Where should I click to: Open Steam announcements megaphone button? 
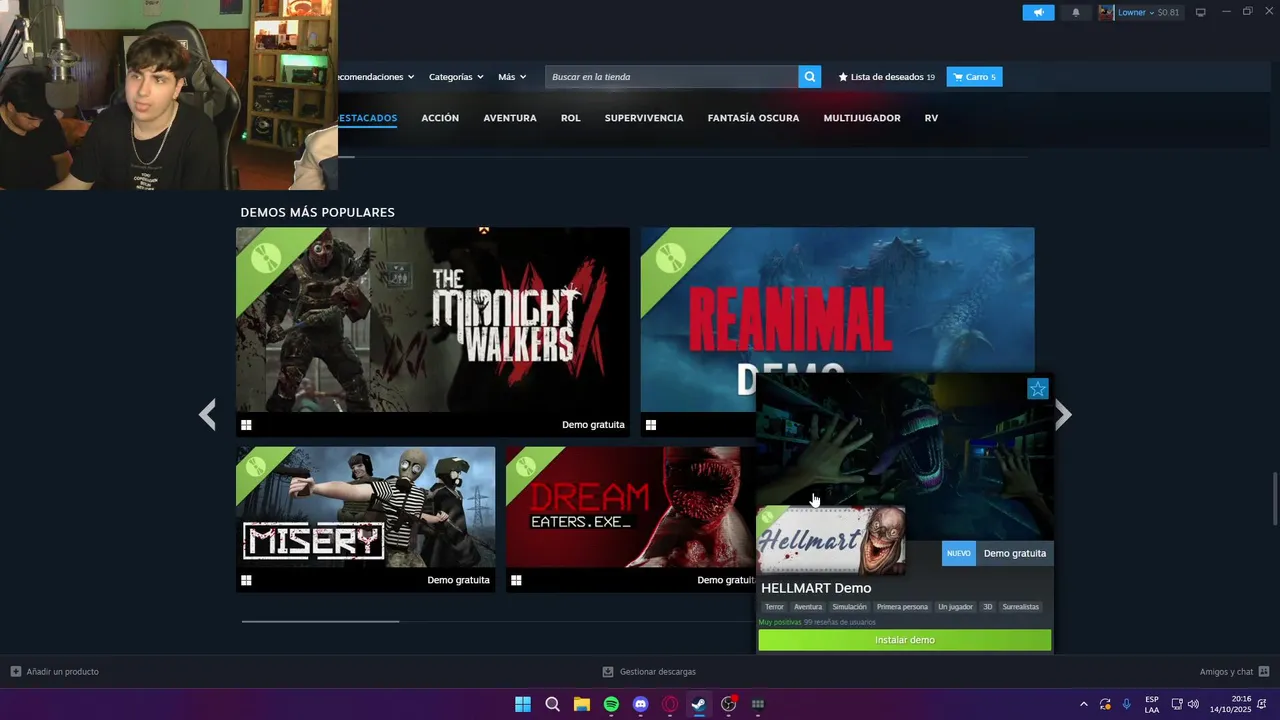pos(1038,12)
